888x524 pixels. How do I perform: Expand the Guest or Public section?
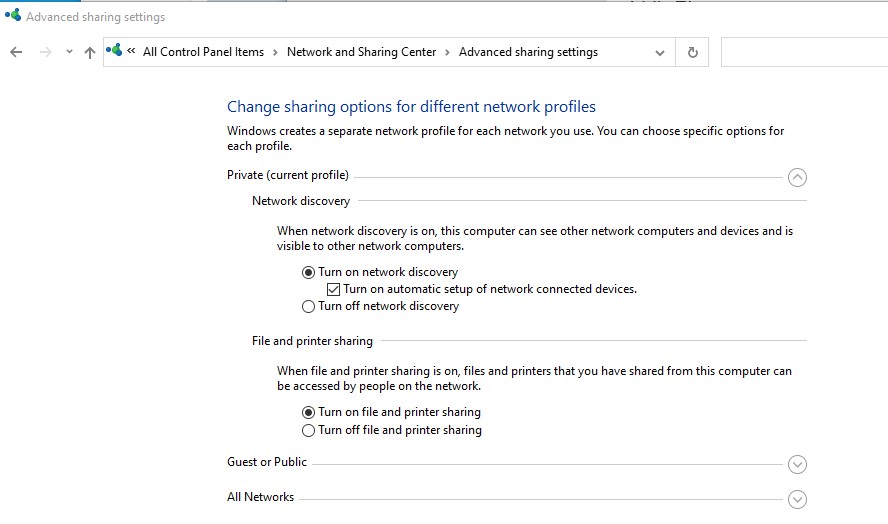(797, 464)
